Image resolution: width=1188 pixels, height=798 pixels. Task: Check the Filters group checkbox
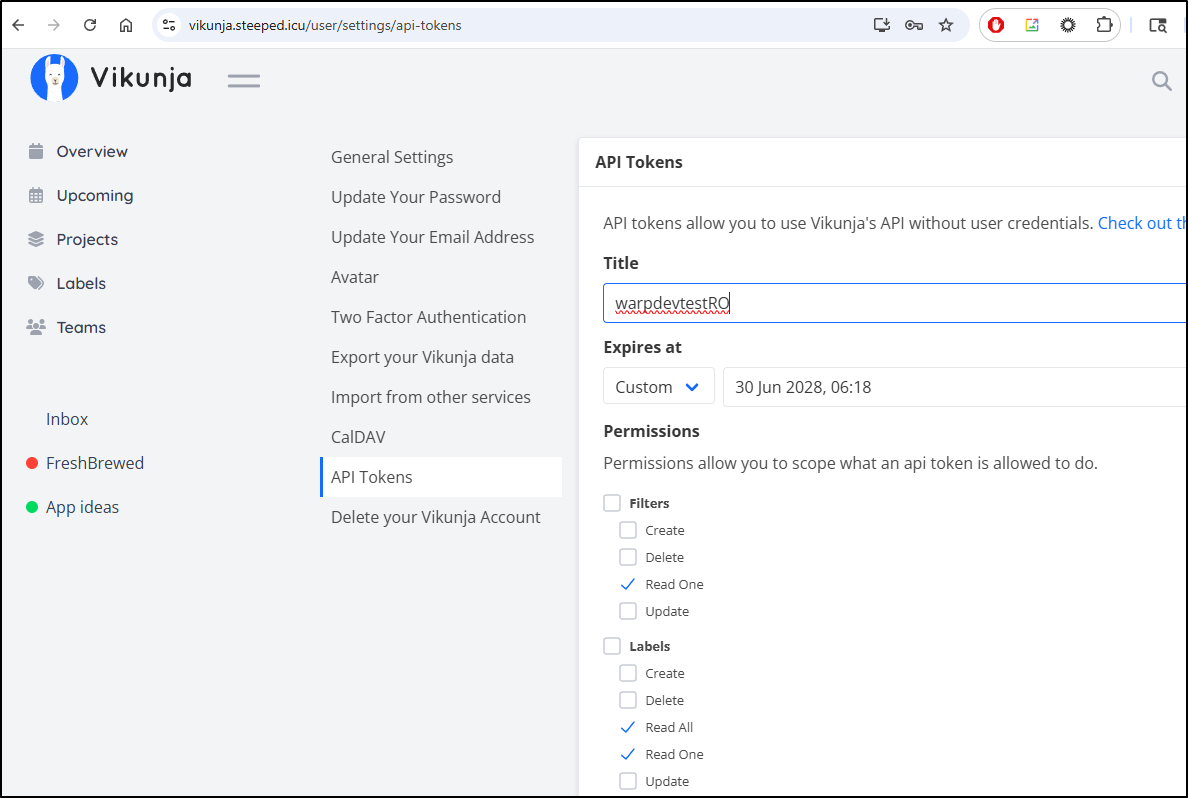pos(612,503)
